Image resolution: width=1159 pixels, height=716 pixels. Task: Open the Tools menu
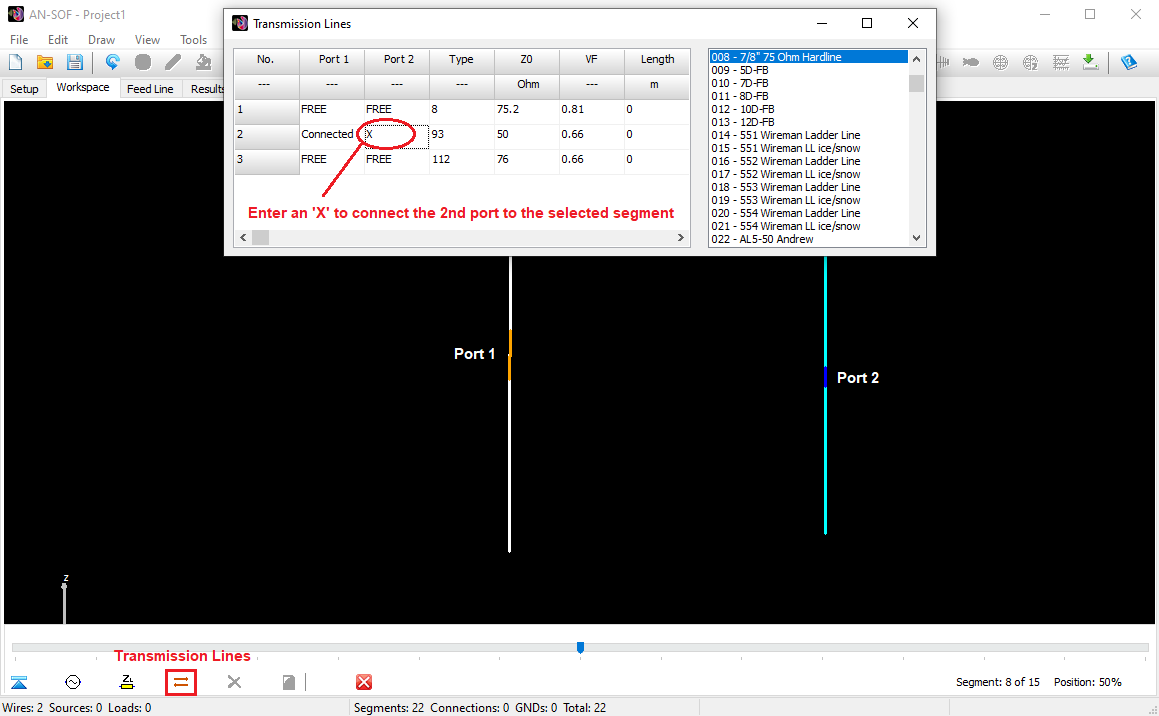tap(194, 39)
